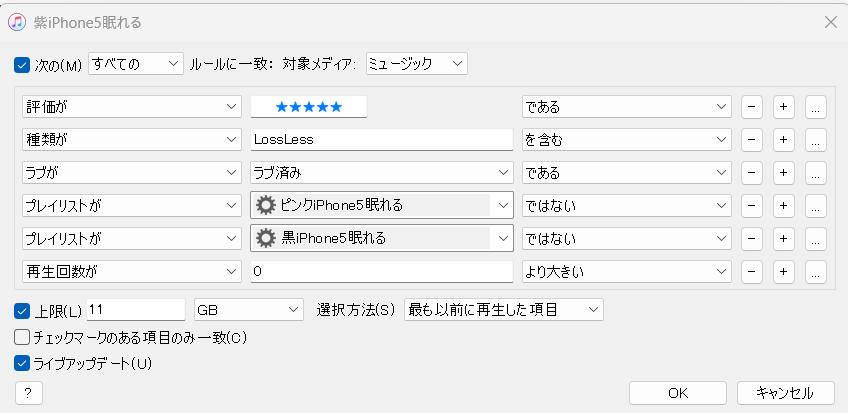
Task: Uncheck the 上限(L) limit checkbox
Action: [x=22, y=310]
